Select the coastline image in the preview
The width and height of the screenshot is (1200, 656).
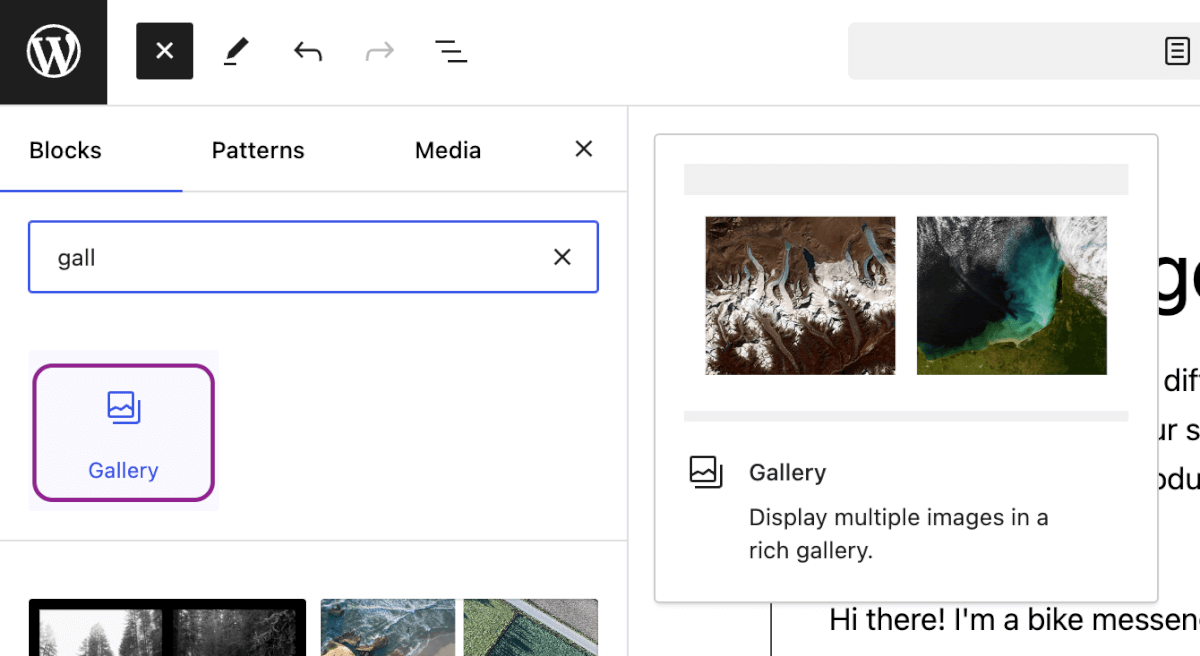coord(1011,295)
